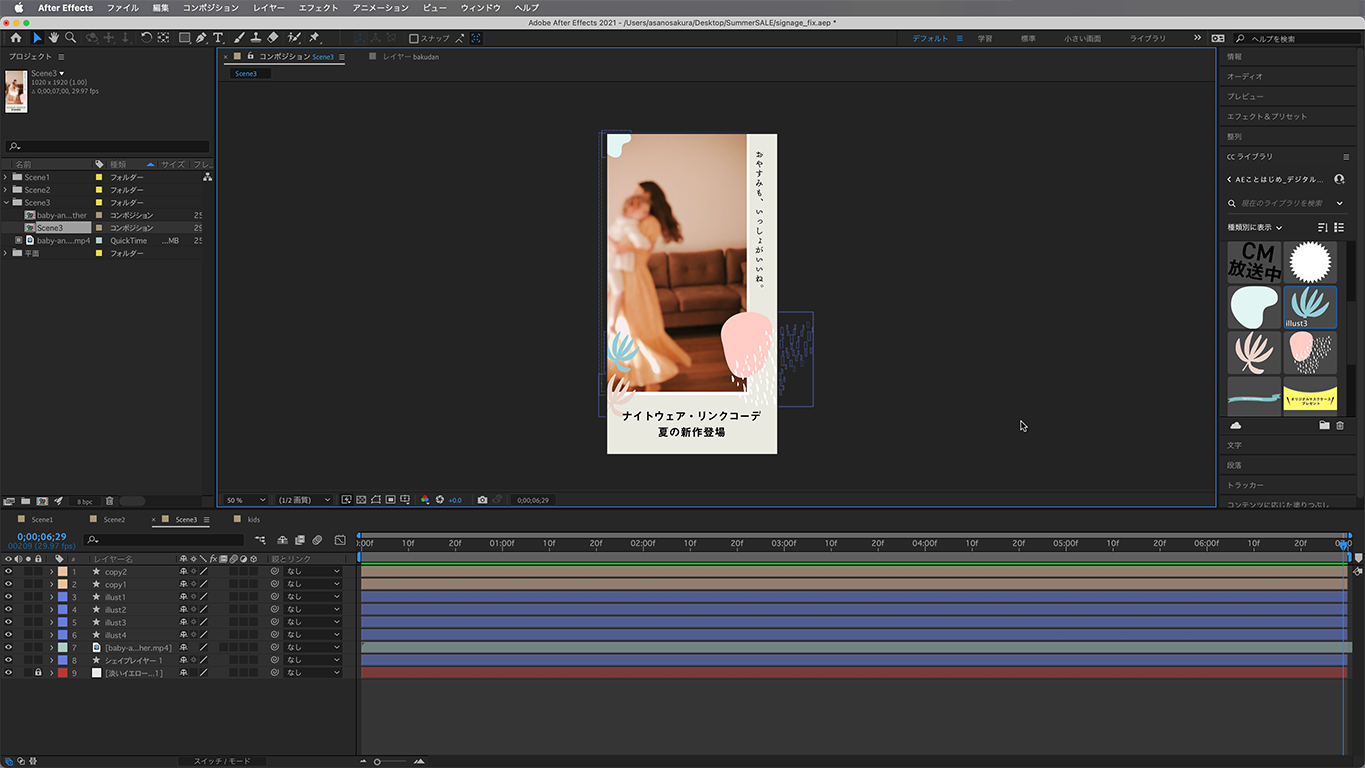Open the ファイル menu
The width and height of the screenshot is (1365, 768).
(x=123, y=8)
